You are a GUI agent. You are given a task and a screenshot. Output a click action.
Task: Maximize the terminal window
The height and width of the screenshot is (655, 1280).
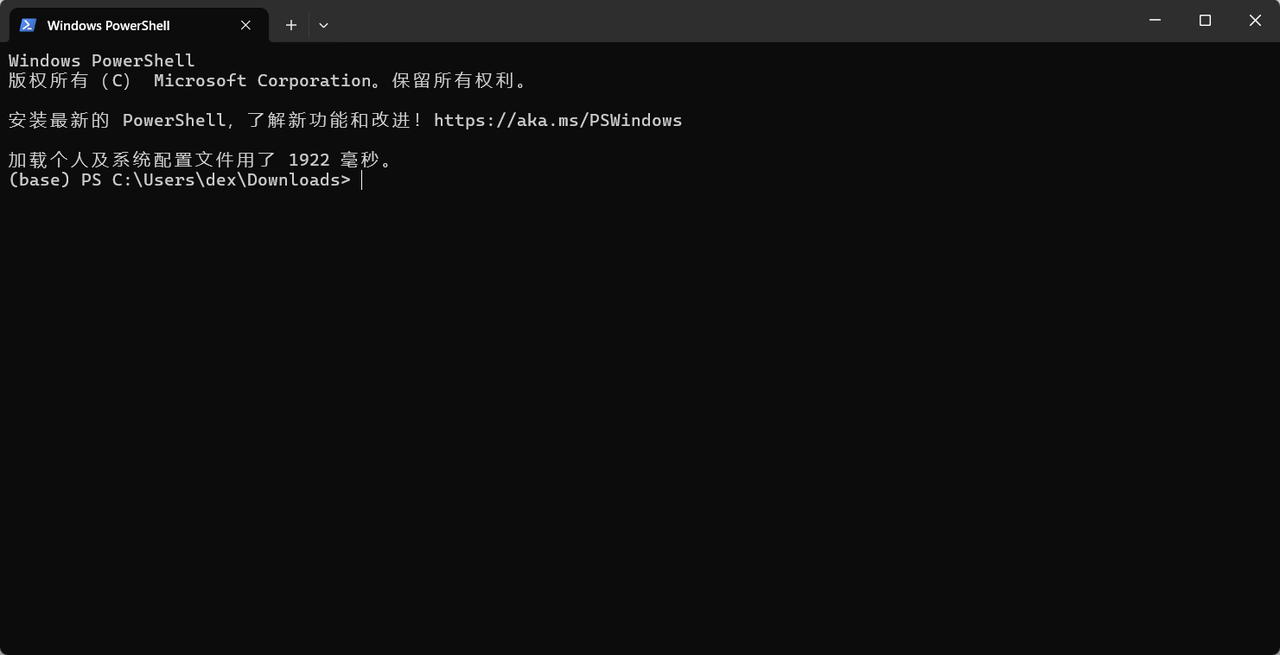pos(1205,21)
